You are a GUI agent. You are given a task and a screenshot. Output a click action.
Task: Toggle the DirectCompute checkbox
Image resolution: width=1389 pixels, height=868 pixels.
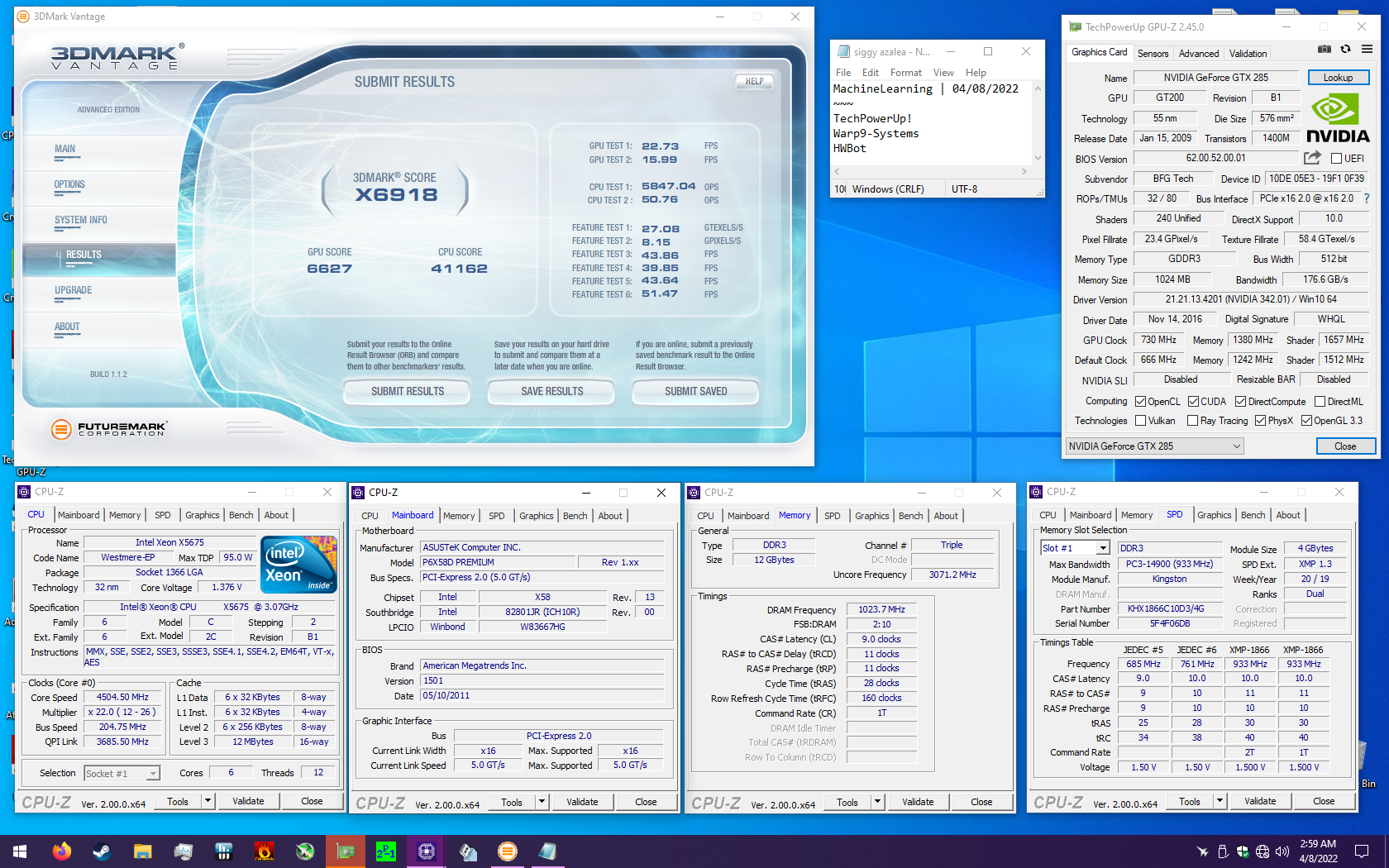[1240, 402]
